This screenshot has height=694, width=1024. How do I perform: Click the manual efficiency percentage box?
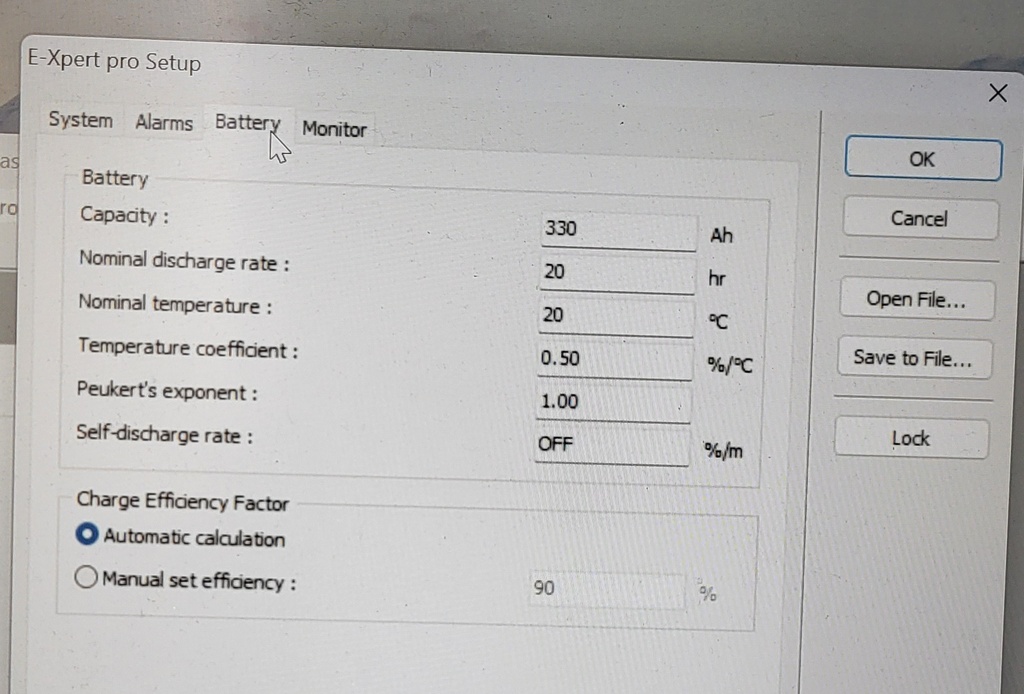(x=606, y=590)
